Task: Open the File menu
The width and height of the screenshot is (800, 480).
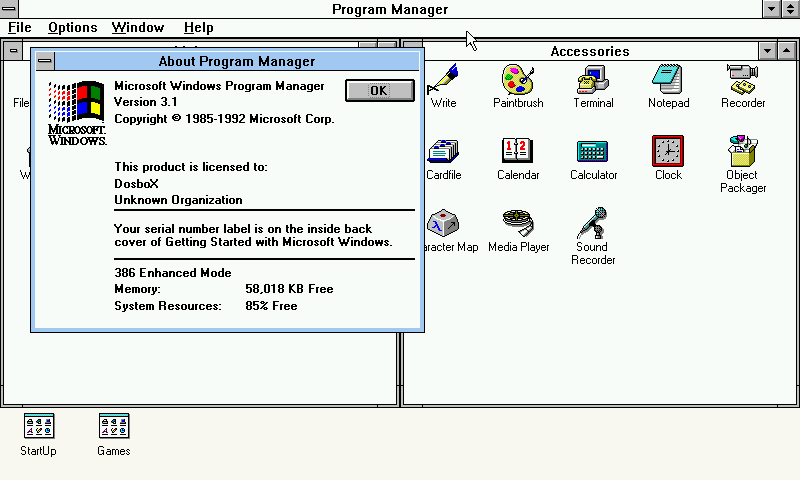Action: pyautogui.click(x=20, y=28)
